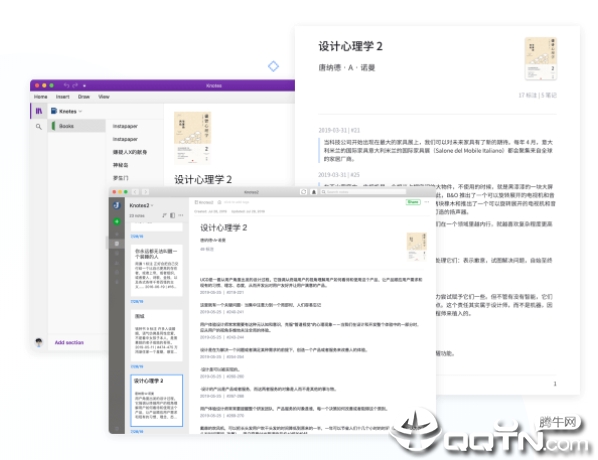Click the book cover in PDF page
The image size is (598, 460).
(540, 59)
